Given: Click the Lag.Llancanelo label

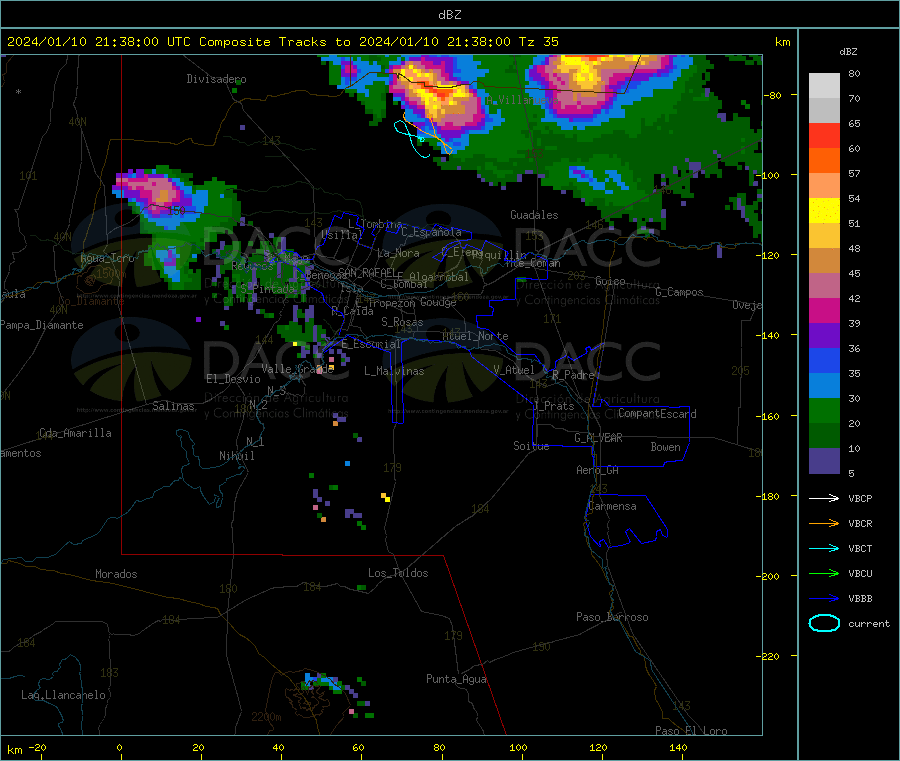Looking at the screenshot, I should pyautogui.click(x=64, y=695).
